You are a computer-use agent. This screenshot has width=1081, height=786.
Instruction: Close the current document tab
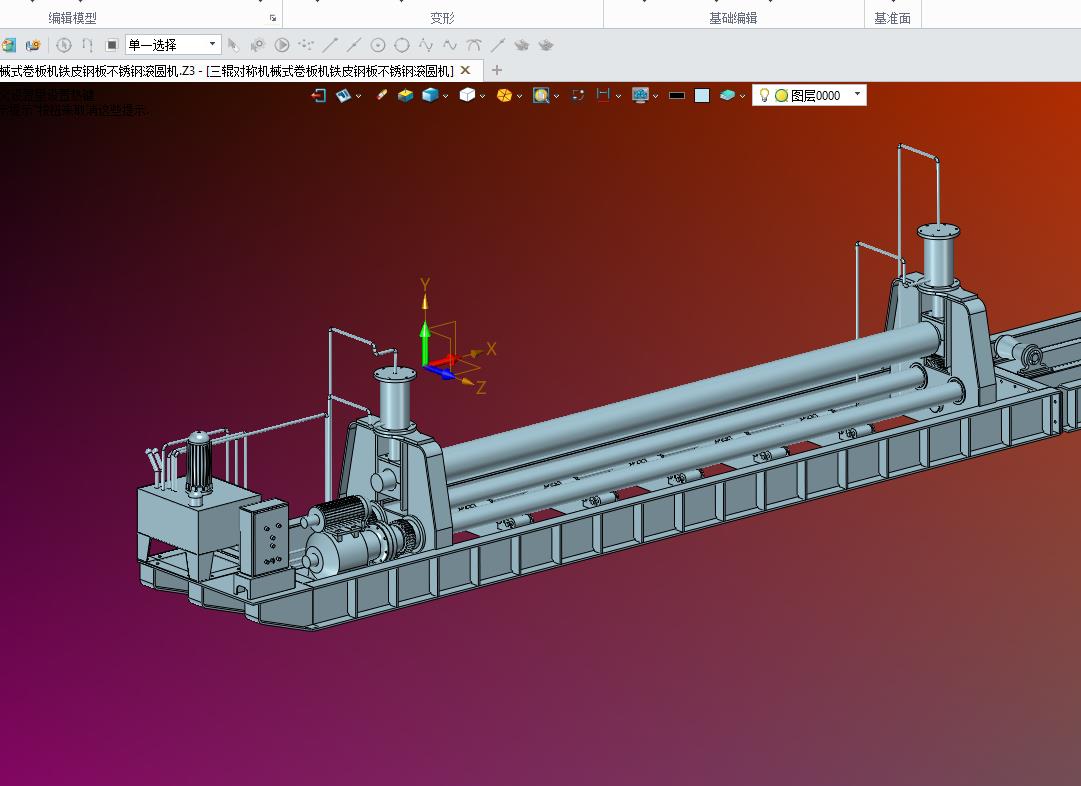pos(465,70)
